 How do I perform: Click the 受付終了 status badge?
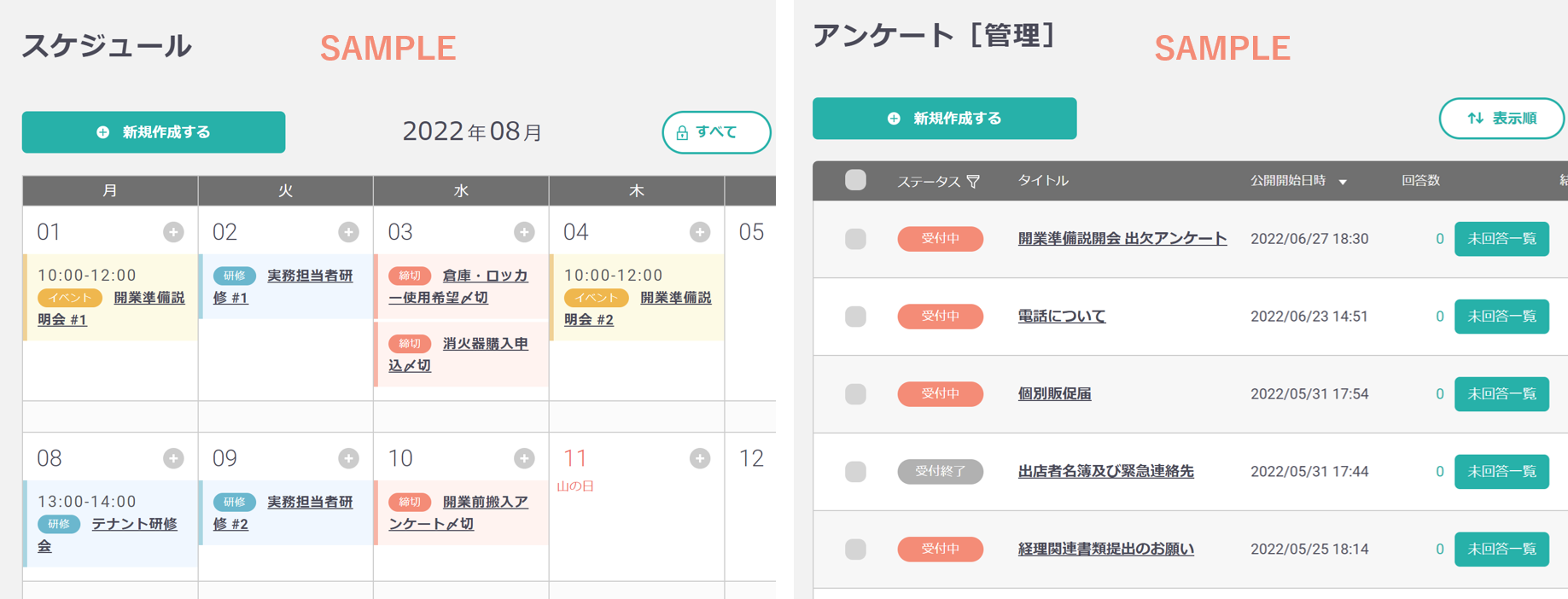tap(940, 472)
